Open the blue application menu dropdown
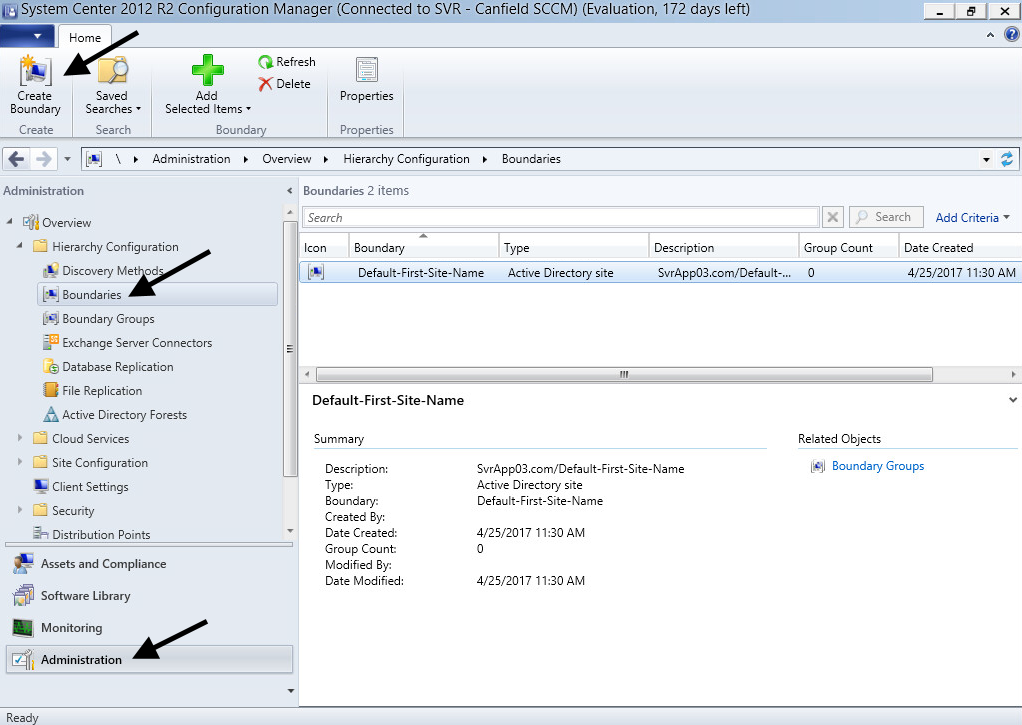The image size is (1022, 725). pyautogui.click(x=27, y=36)
